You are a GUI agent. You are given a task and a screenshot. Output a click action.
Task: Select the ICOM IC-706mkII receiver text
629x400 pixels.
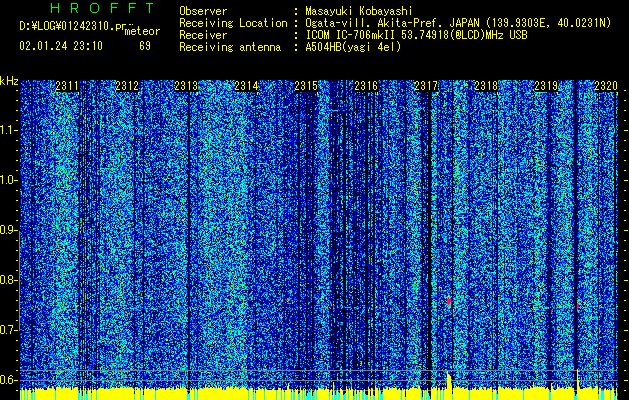coord(416,35)
